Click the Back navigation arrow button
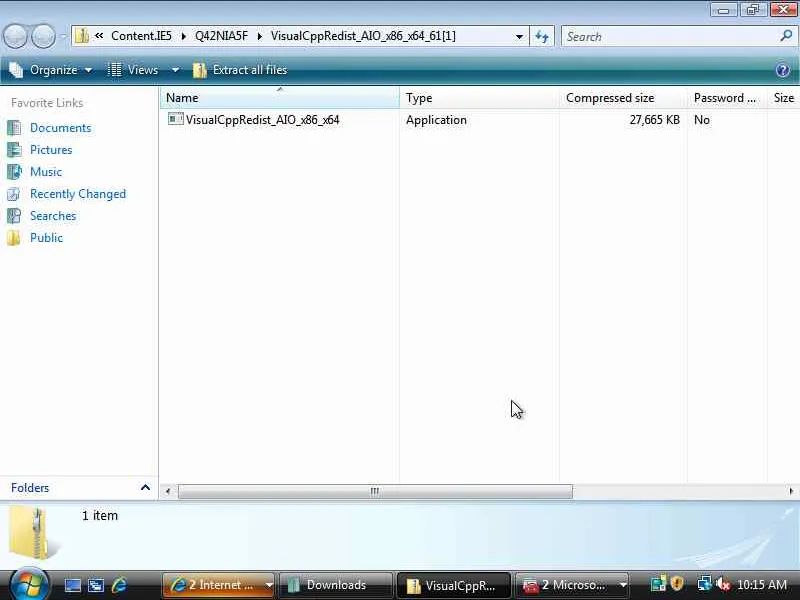800x600 pixels. [16, 37]
